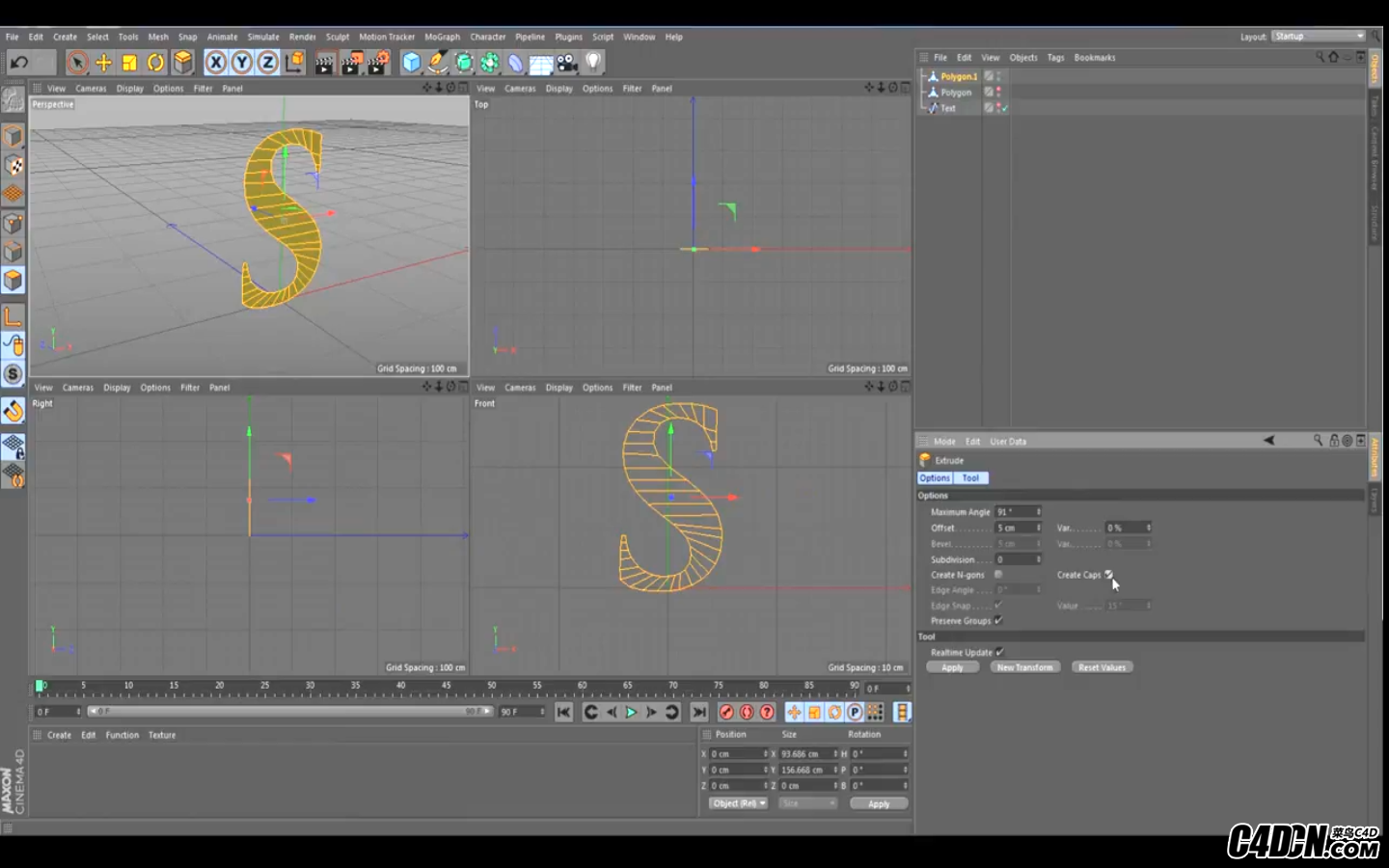Toggle the Text object enable checkmark
The image size is (1389, 868).
[x=1004, y=108]
